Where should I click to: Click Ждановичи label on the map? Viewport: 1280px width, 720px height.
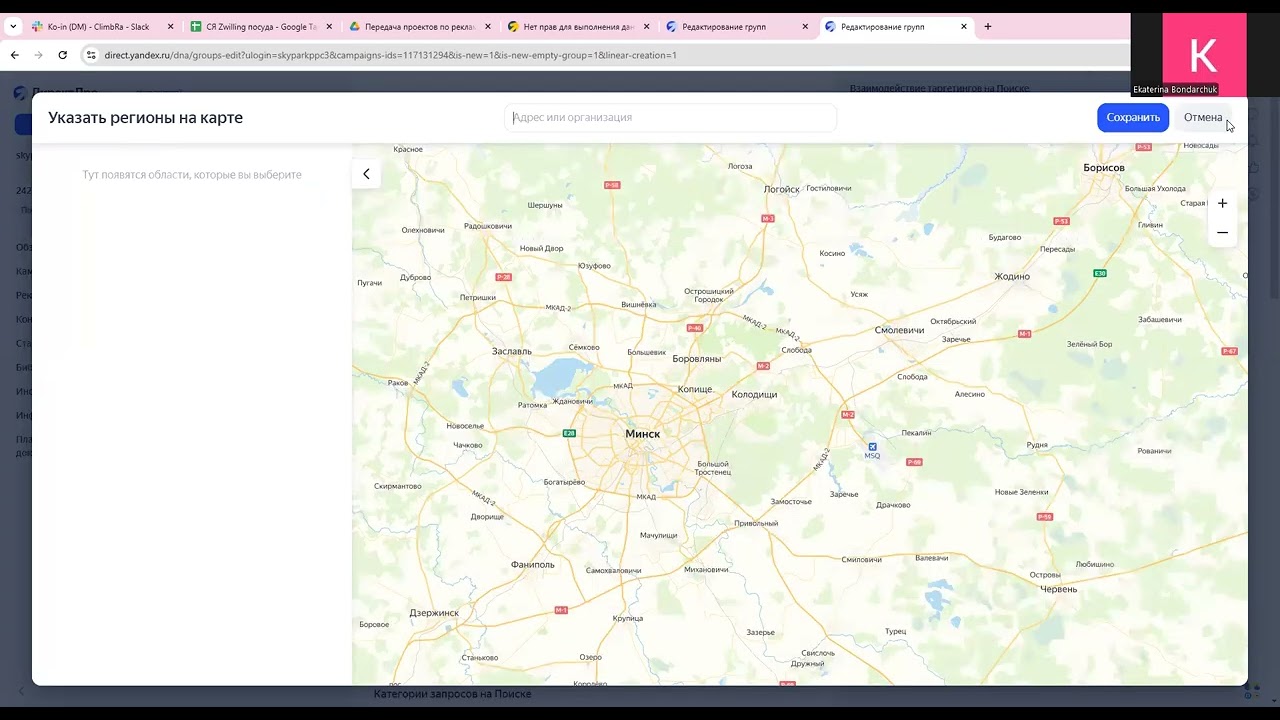click(x=572, y=401)
